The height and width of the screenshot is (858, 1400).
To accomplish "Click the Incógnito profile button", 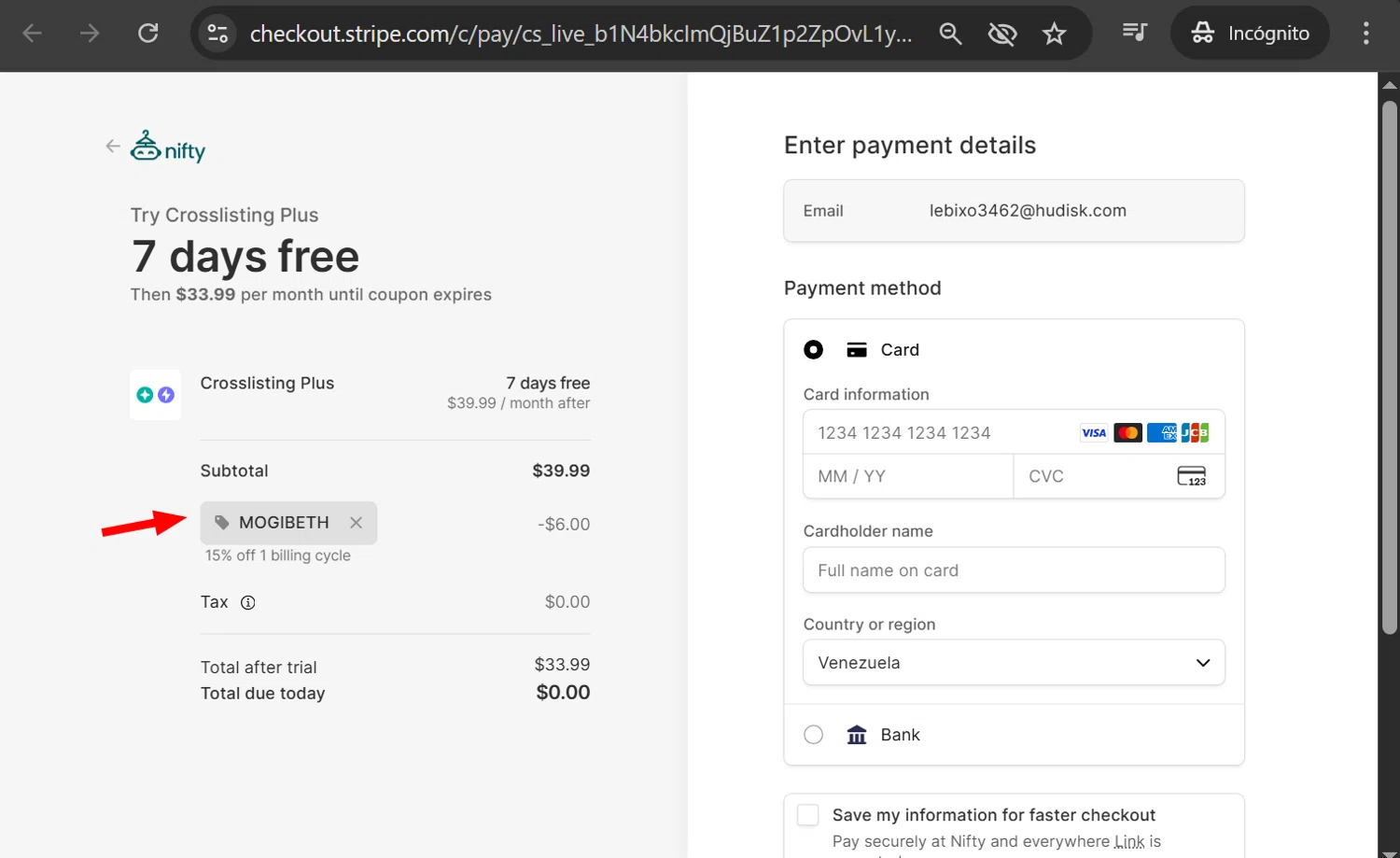I will click(1250, 33).
